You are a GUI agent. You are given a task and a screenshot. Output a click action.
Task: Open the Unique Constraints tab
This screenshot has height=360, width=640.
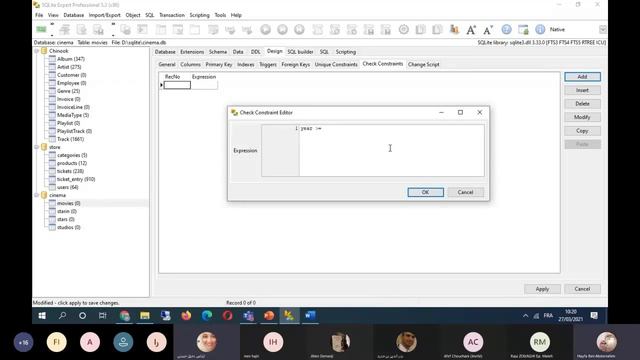coord(336,64)
